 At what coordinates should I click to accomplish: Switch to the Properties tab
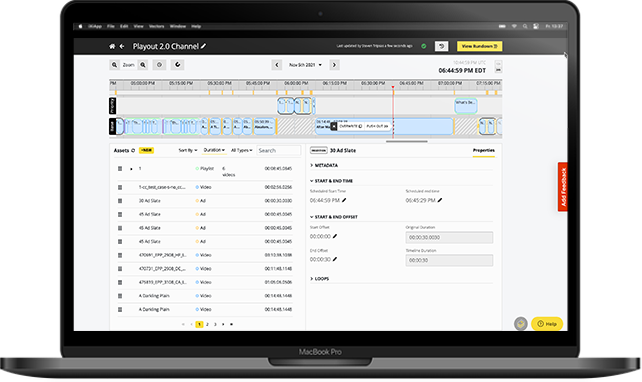pos(484,150)
